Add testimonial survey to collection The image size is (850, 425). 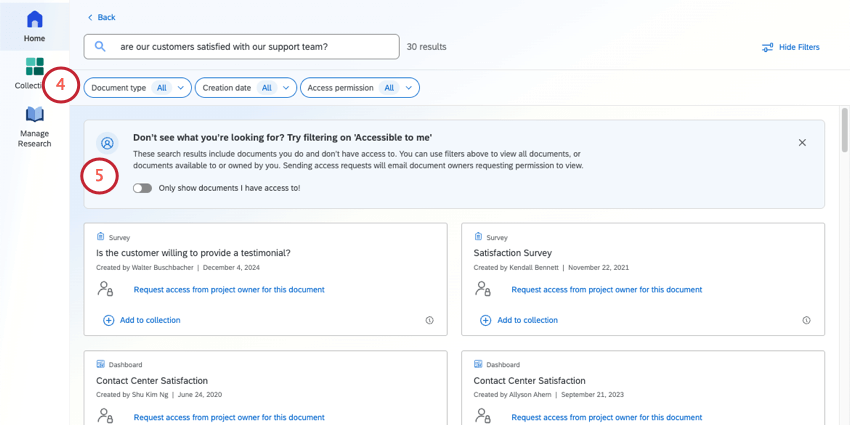[149, 320]
